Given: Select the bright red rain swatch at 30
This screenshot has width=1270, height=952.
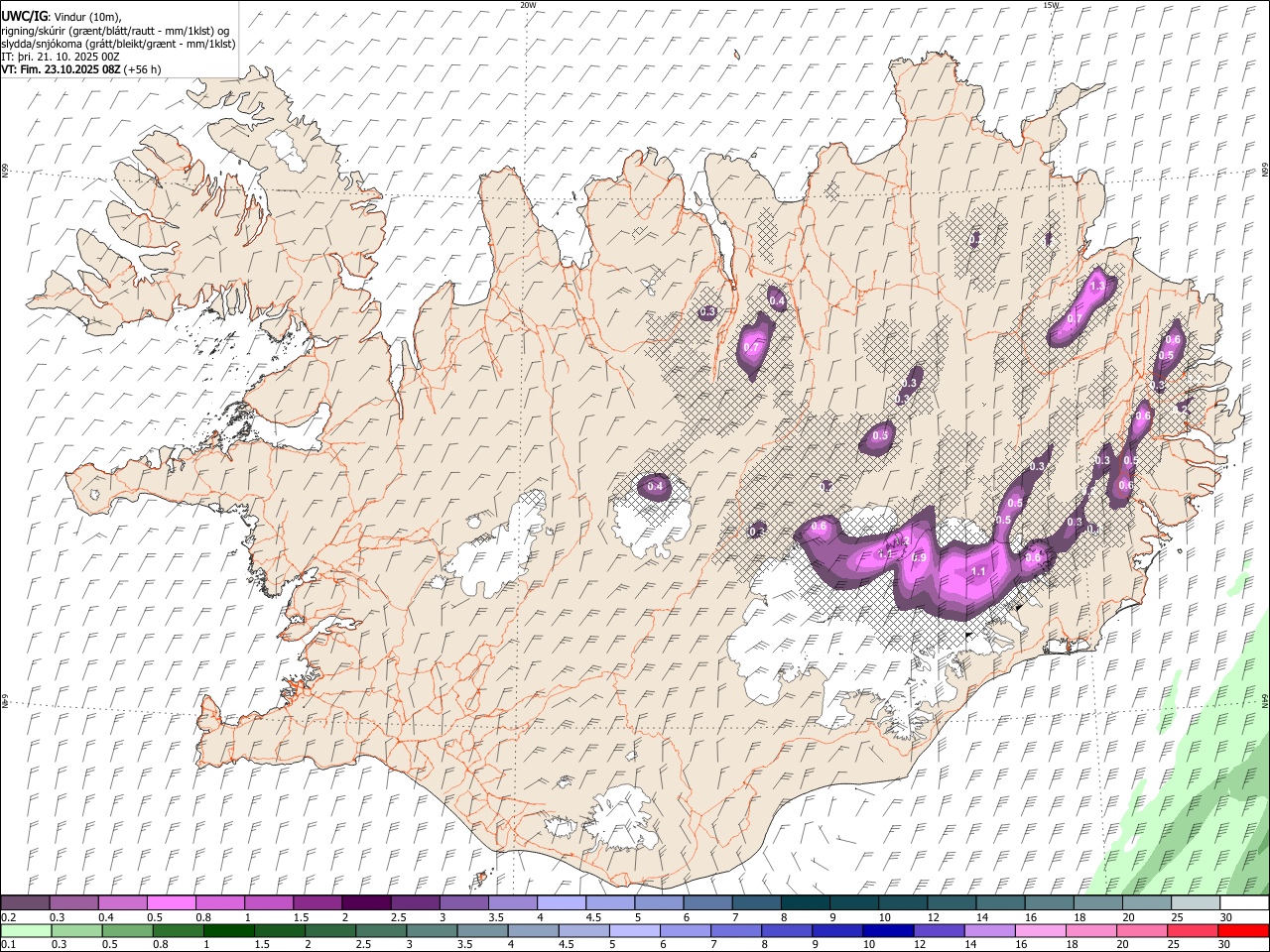Looking at the screenshot, I should pos(1243,930).
